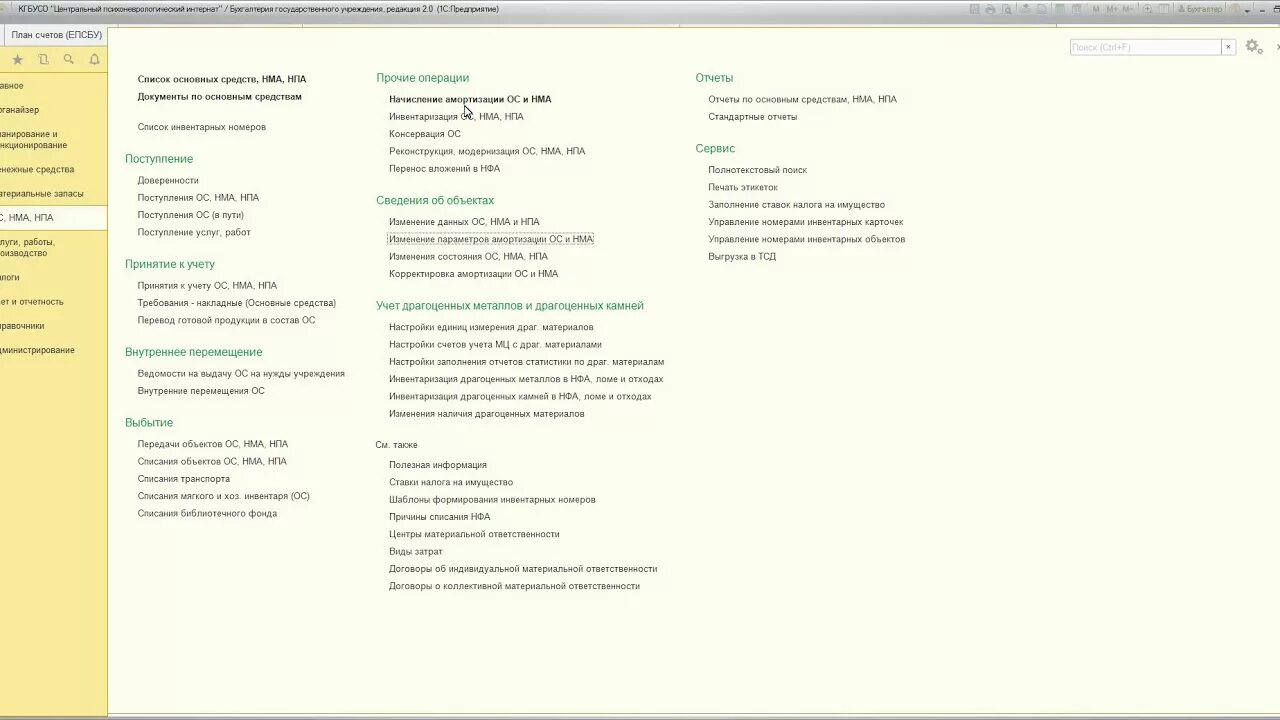Open Поступления услуг, работ

[x=194, y=232]
